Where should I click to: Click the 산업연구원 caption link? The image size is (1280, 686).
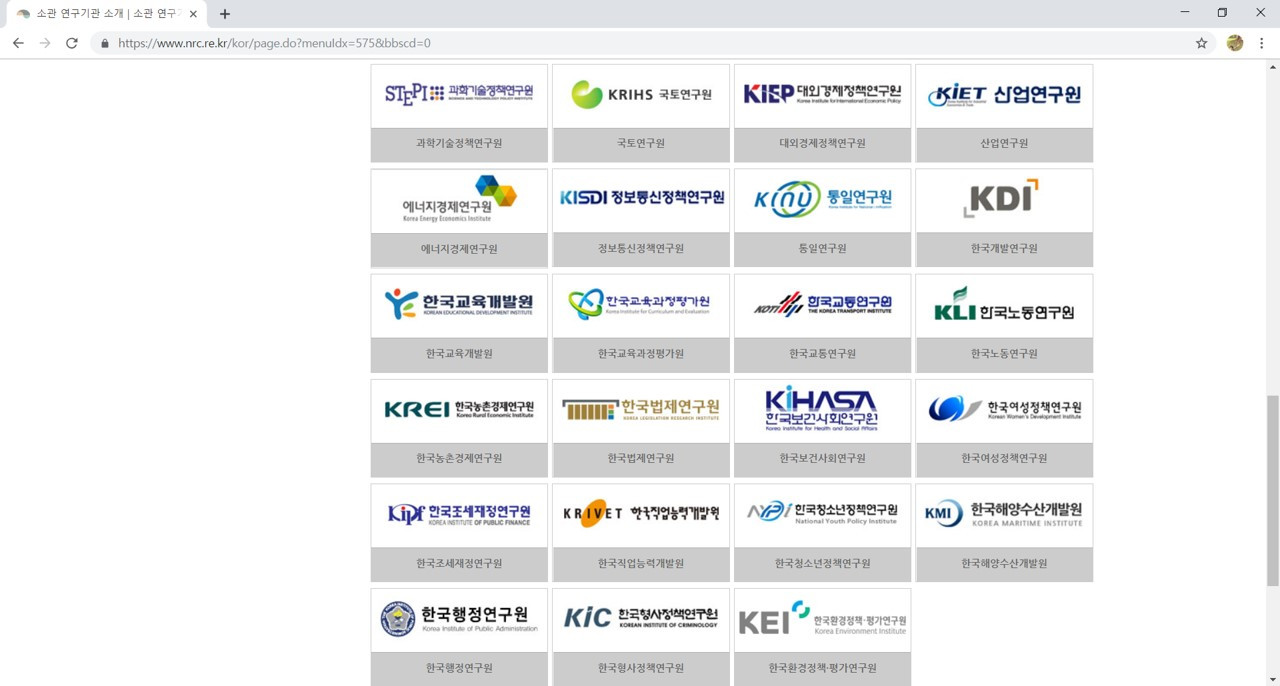pos(1004,143)
